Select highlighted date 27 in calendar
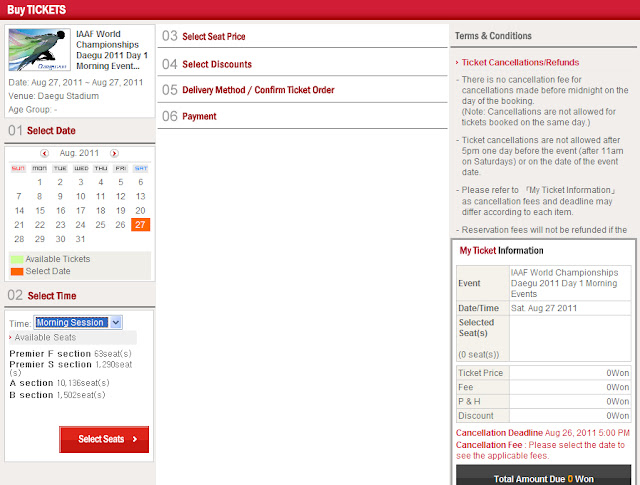Screen dimensions: 640x485 click(140, 225)
